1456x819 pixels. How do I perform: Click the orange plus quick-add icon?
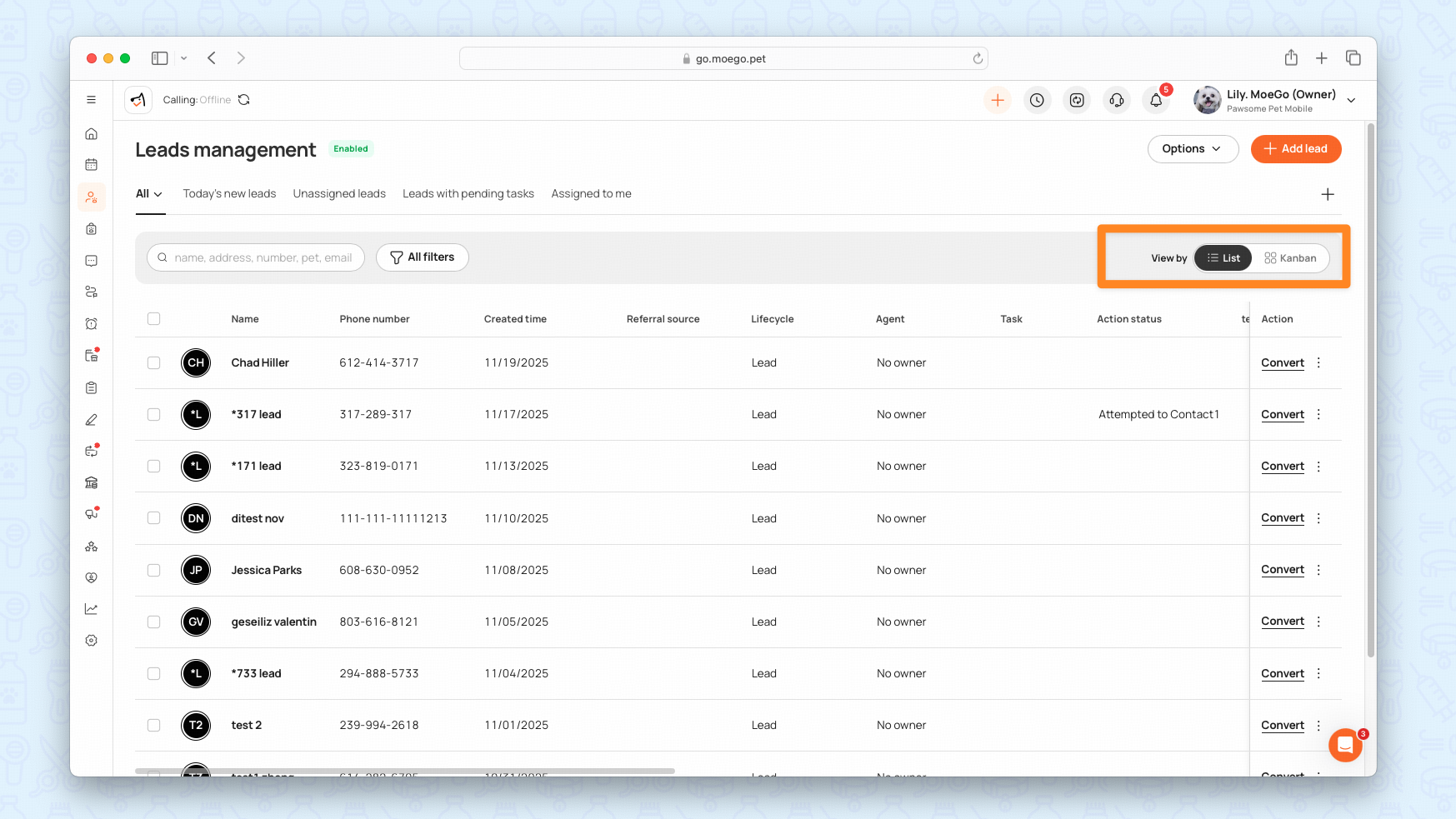997,101
